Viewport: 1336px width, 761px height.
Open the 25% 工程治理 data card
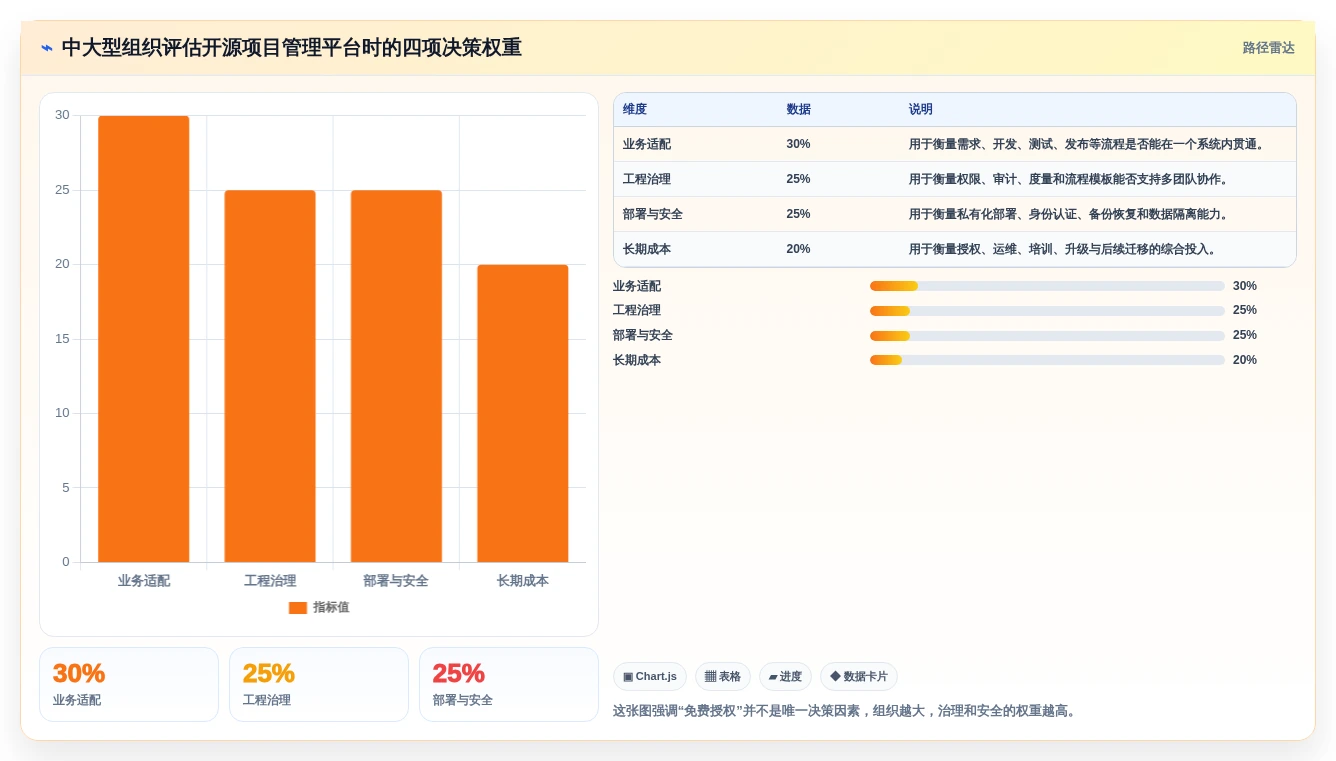[x=319, y=684]
